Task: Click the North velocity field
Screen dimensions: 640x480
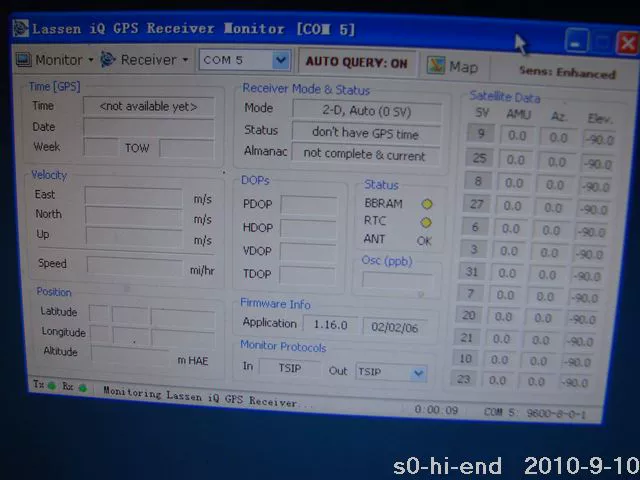Action: pyautogui.click(x=134, y=216)
